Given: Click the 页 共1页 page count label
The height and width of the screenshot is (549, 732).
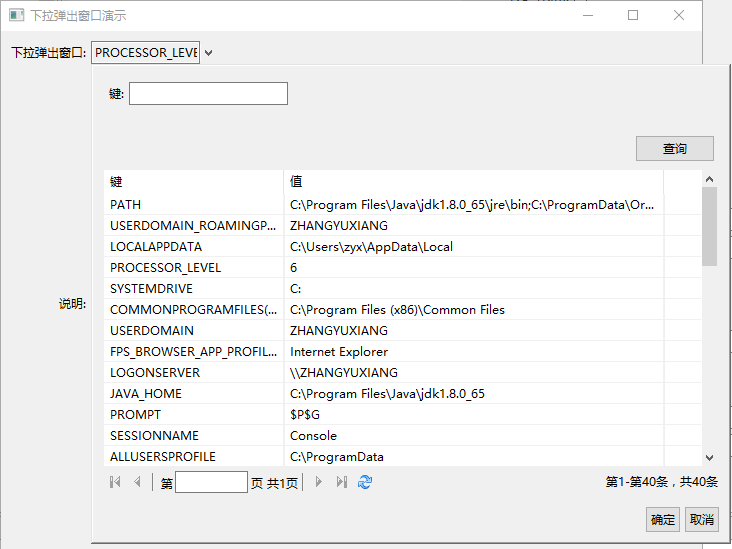Looking at the screenshot, I should tap(274, 483).
